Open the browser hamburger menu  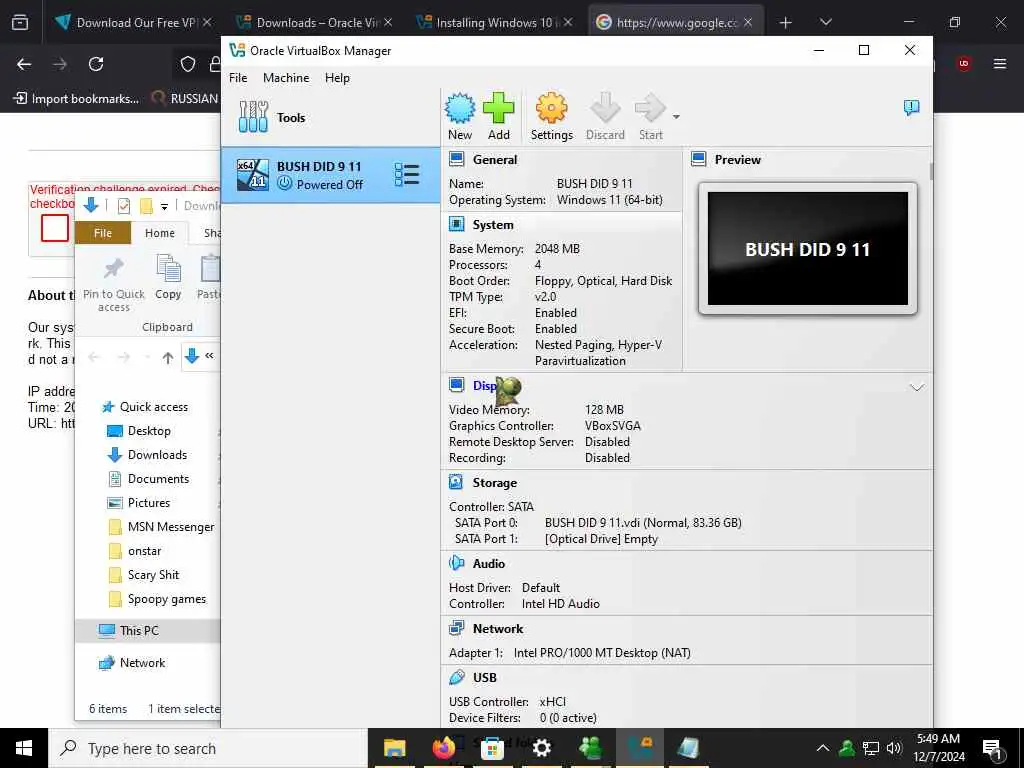[x=1000, y=64]
